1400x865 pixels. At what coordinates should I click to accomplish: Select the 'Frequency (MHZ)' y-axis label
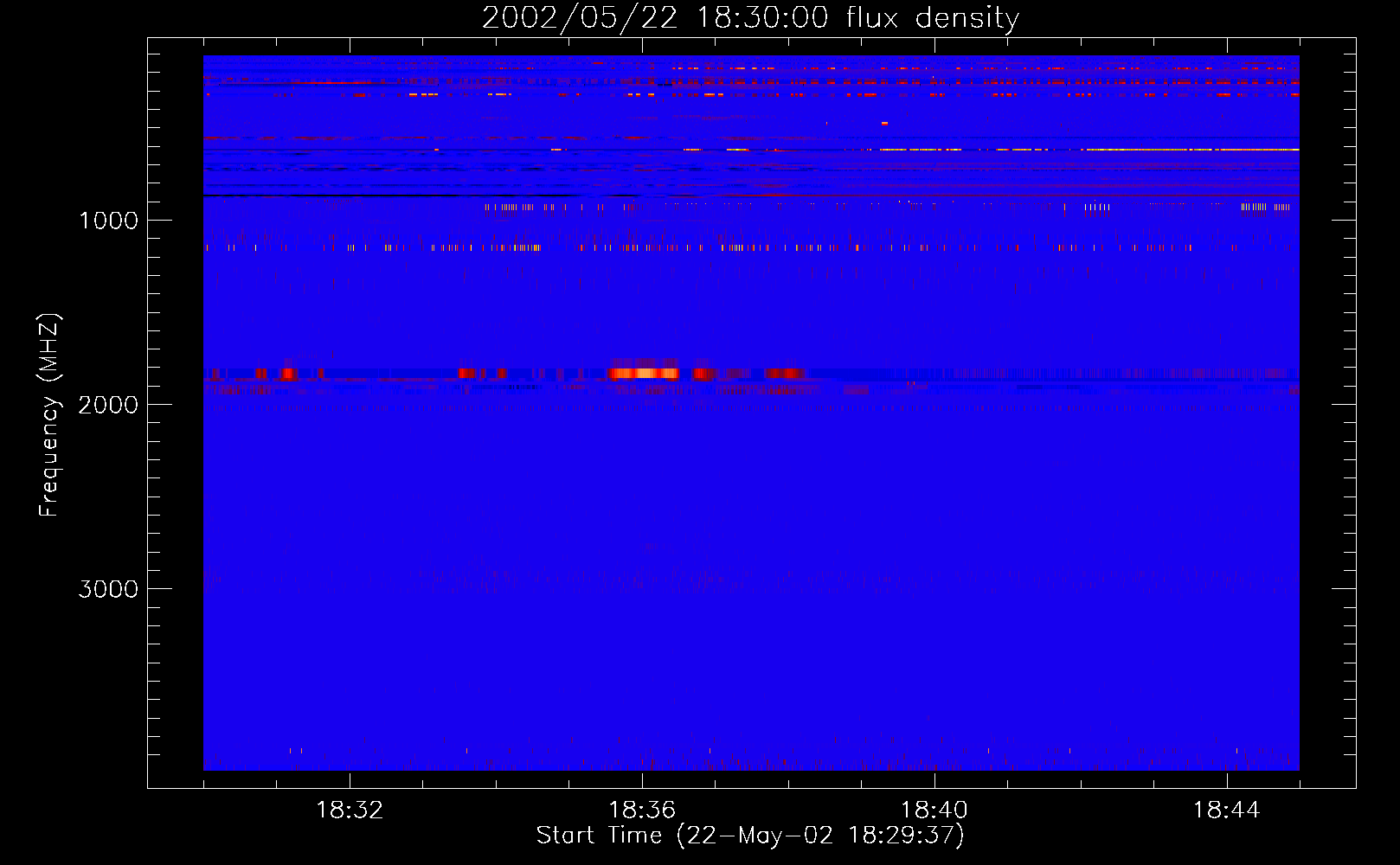coord(50,415)
